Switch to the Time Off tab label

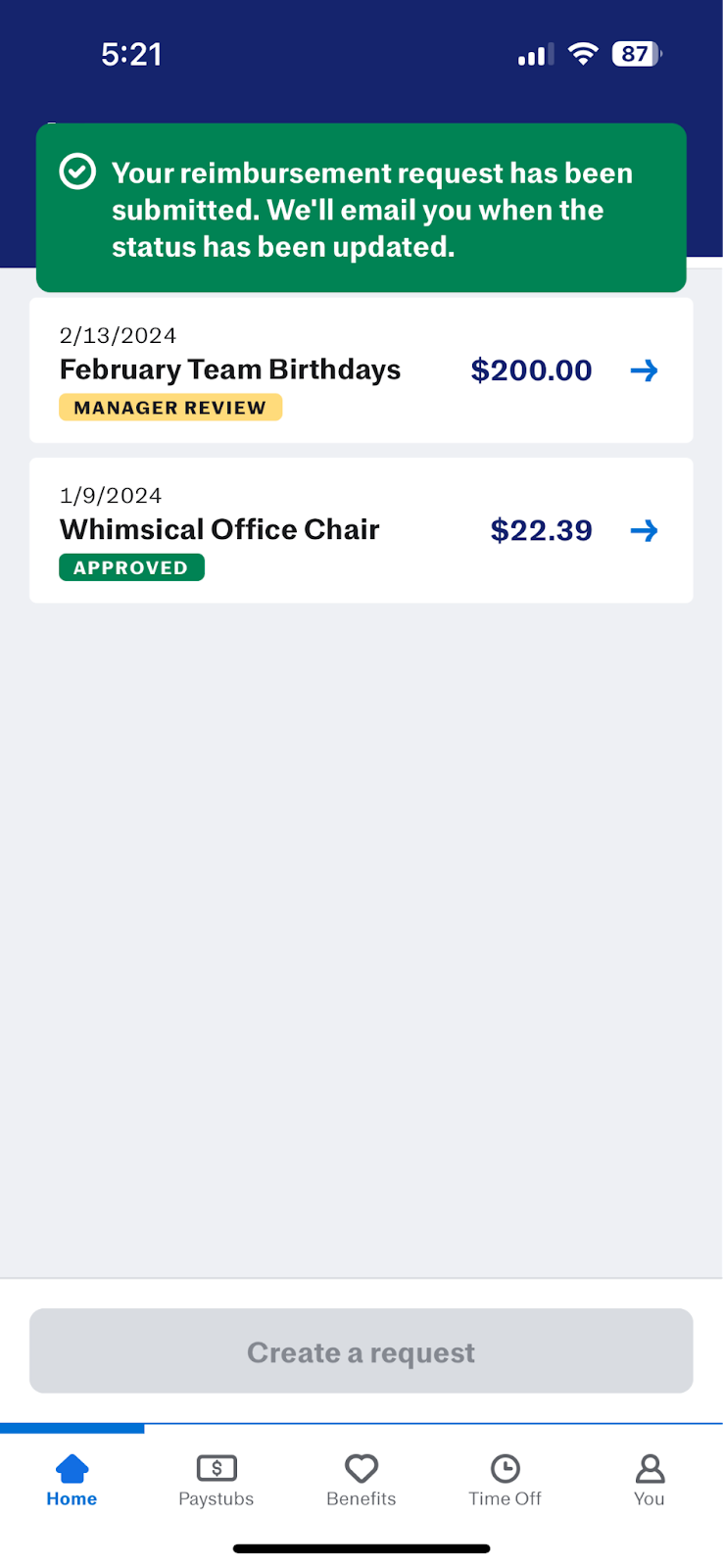pyautogui.click(x=505, y=1498)
